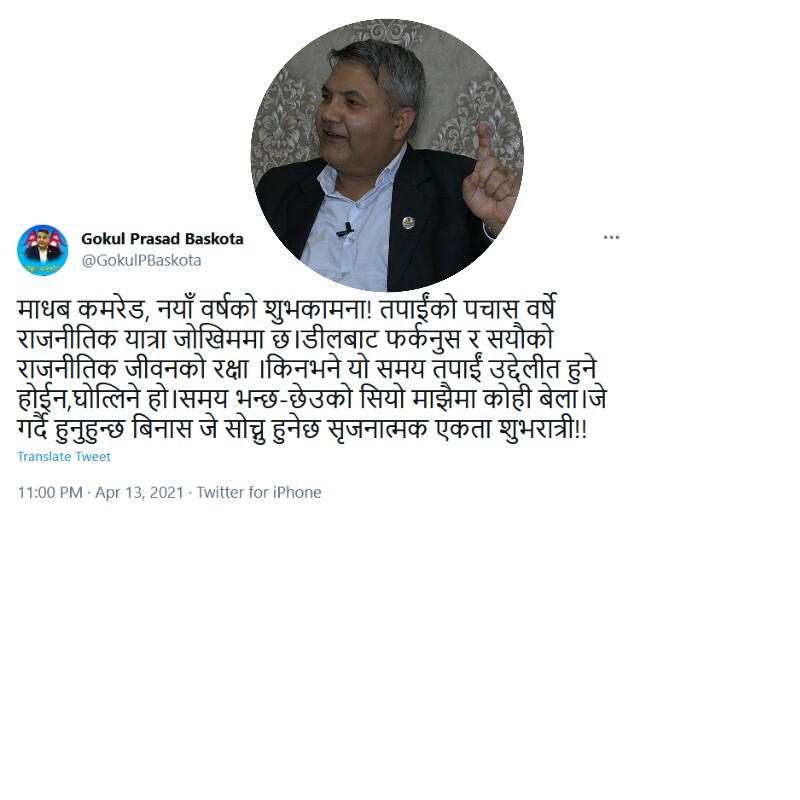The height and width of the screenshot is (800, 800).
Task: Click the tweet line starting with होईन,घोत्लिने
Action: [x=312, y=398]
